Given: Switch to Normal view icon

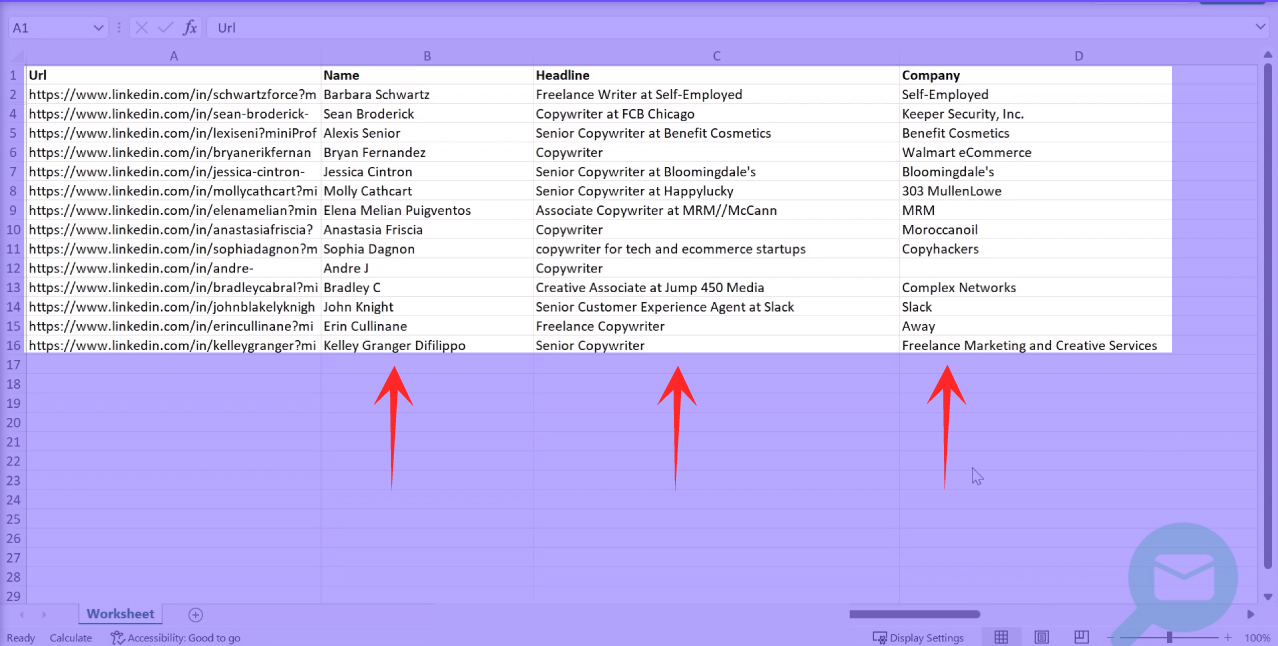Looking at the screenshot, I should click(x=1001, y=637).
